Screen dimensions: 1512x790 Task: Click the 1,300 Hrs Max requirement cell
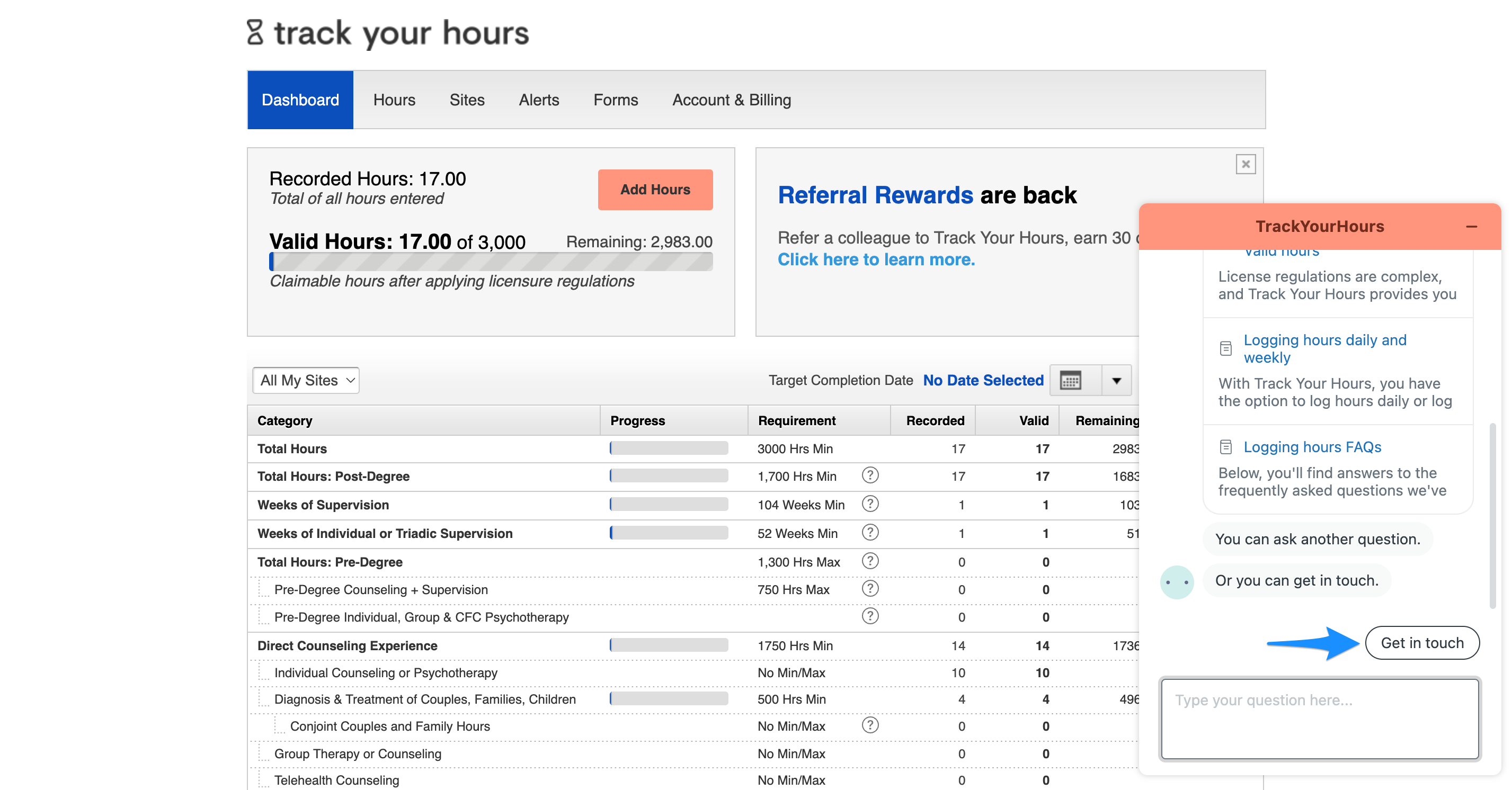(798, 562)
